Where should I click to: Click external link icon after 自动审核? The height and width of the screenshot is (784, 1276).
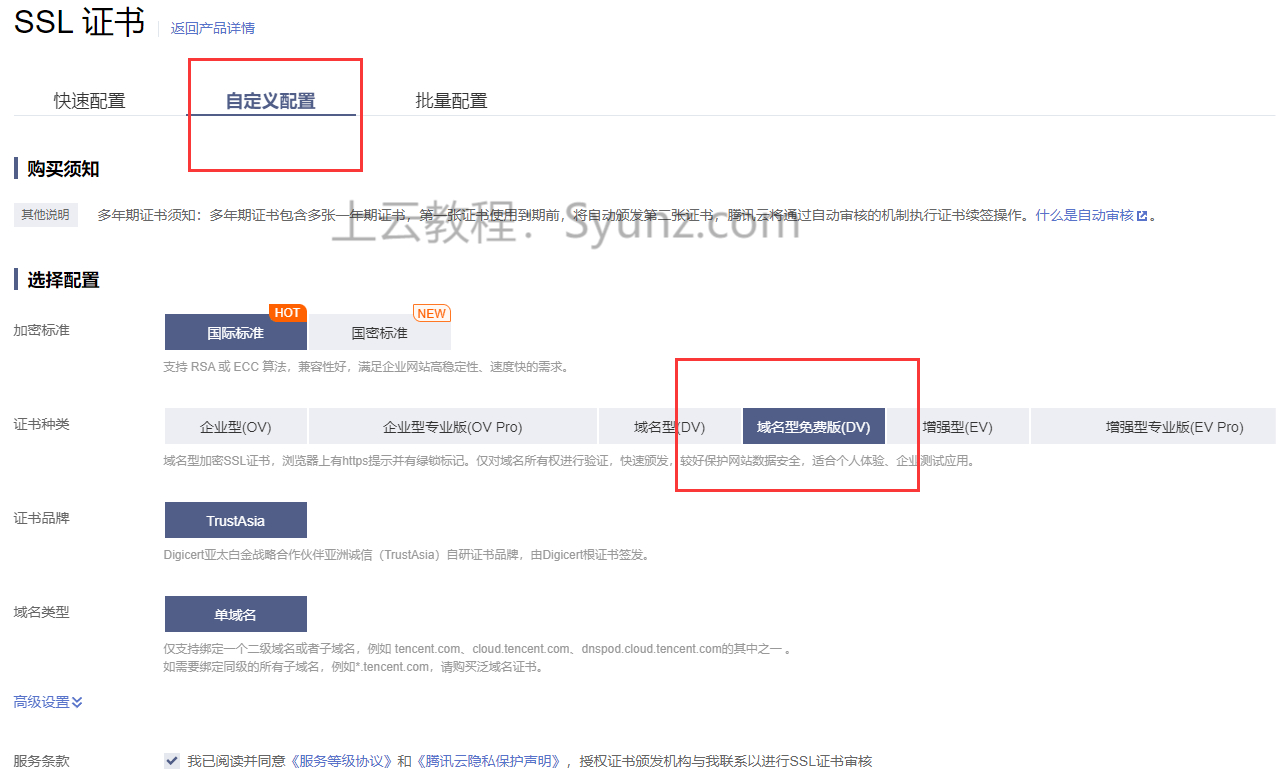1142,215
